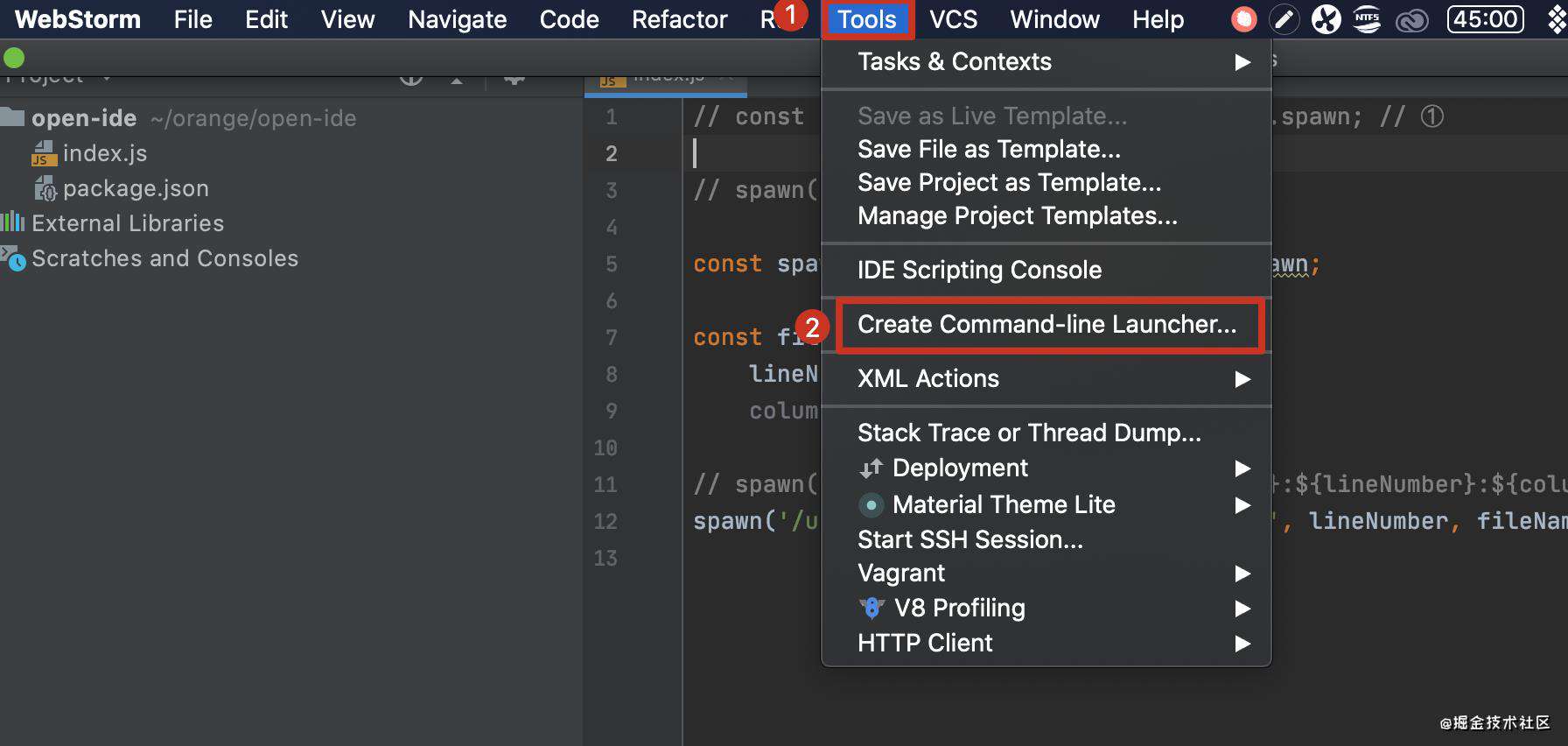
Task: Click line number 2 in gutter
Action: point(612,154)
